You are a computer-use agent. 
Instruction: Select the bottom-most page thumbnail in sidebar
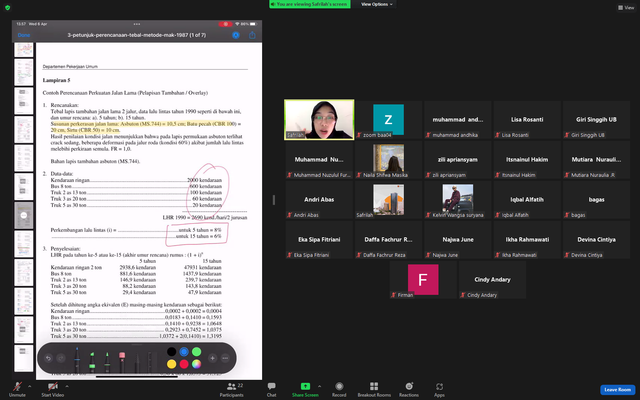click(24, 358)
